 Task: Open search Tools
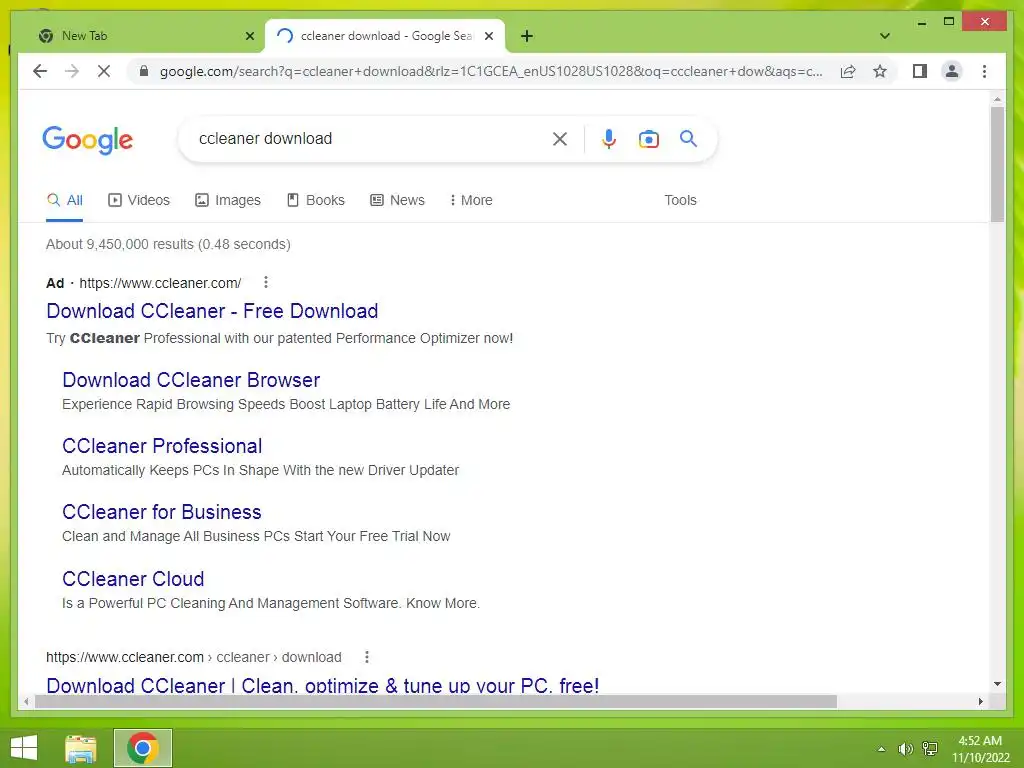tap(680, 200)
